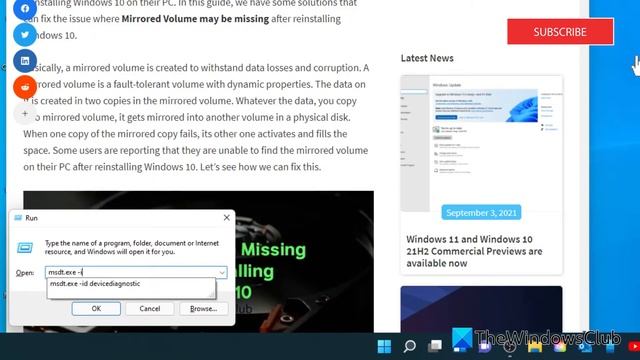Open Windows 11 Commercial Previews article link

coord(474,251)
